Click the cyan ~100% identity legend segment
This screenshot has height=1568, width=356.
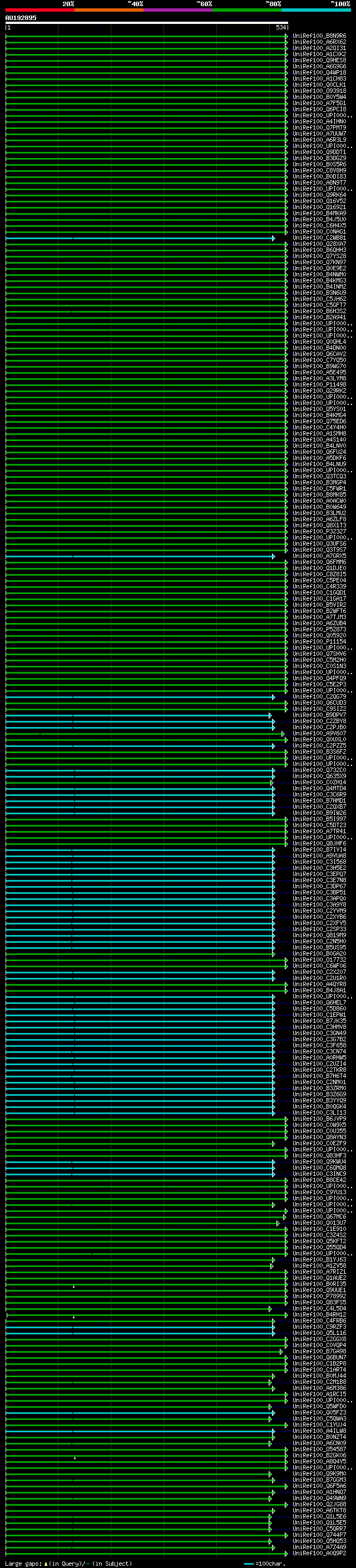317,10
